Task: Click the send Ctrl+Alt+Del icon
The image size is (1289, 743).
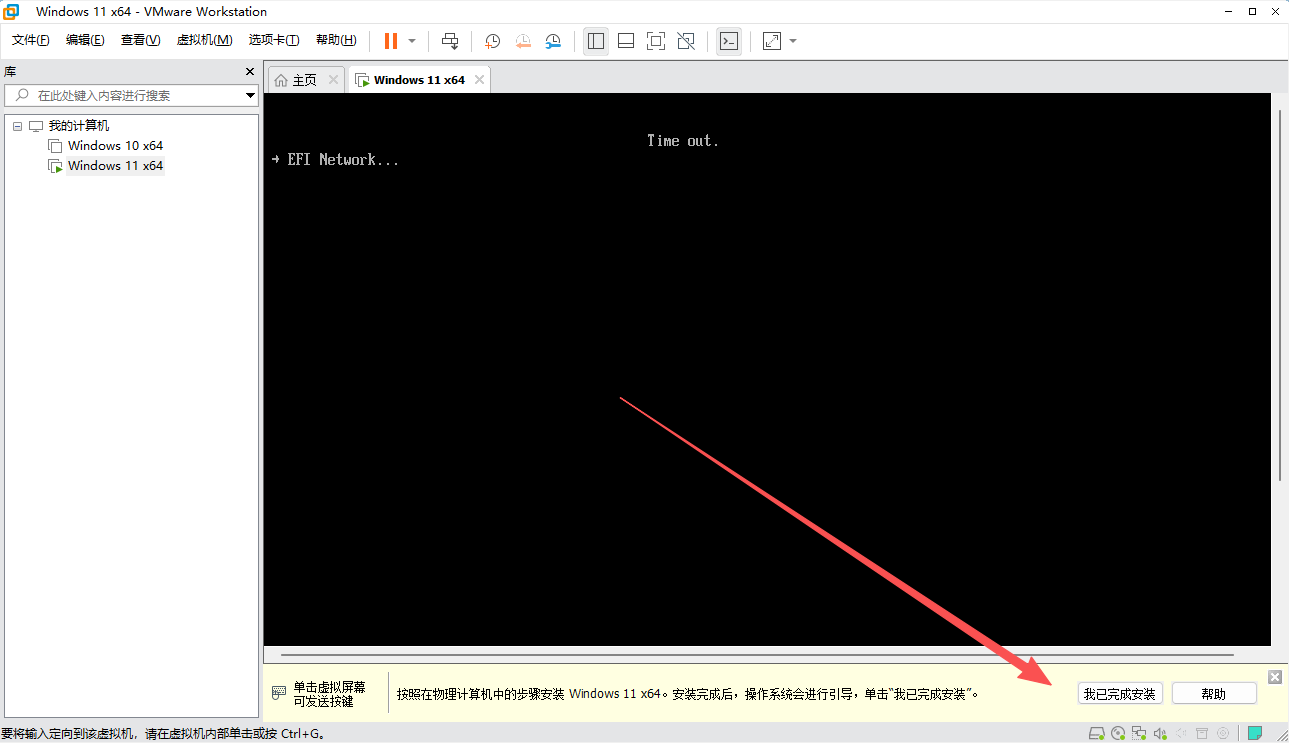Action: [450, 41]
